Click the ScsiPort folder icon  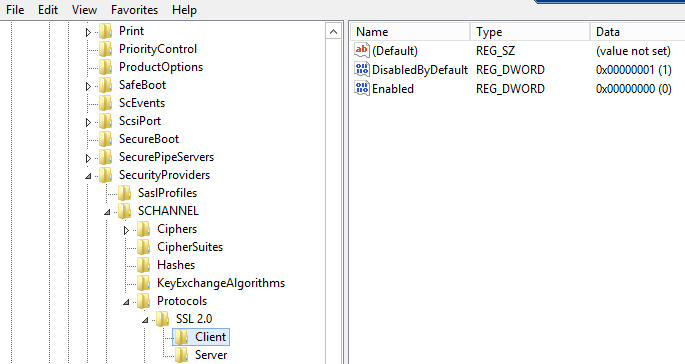[105, 121]
